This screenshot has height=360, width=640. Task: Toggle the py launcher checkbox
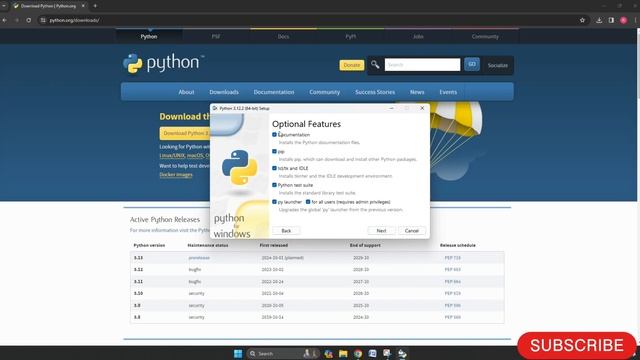click(x=274, y=202)
